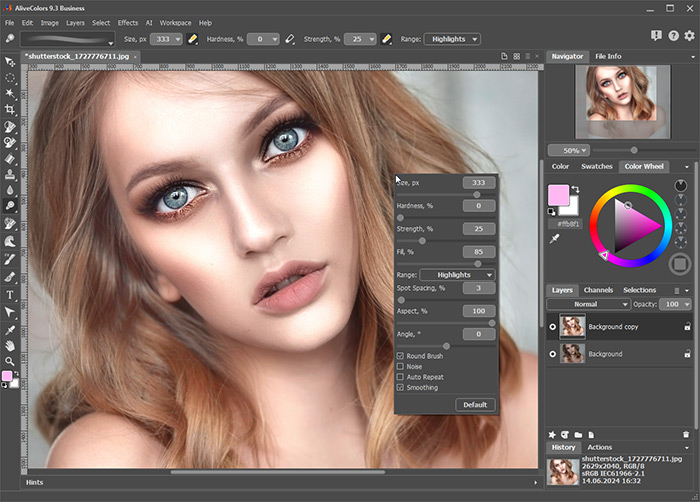The height and width of the screenshot is (502, 700).
Task: Expand the Hints bar arrow
Action: (x=535, y=482)
